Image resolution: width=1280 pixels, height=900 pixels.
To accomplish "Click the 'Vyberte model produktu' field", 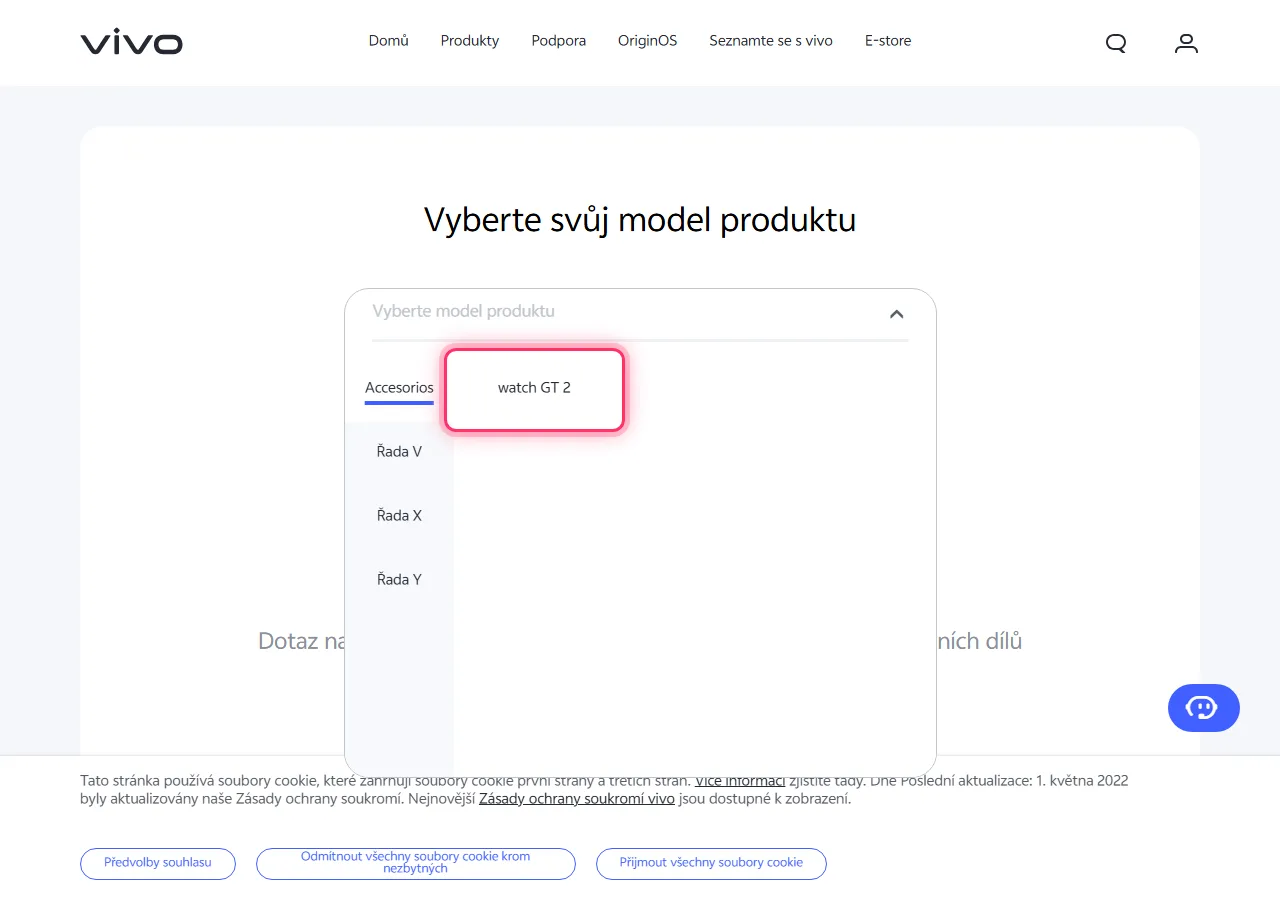I will 640,312.
